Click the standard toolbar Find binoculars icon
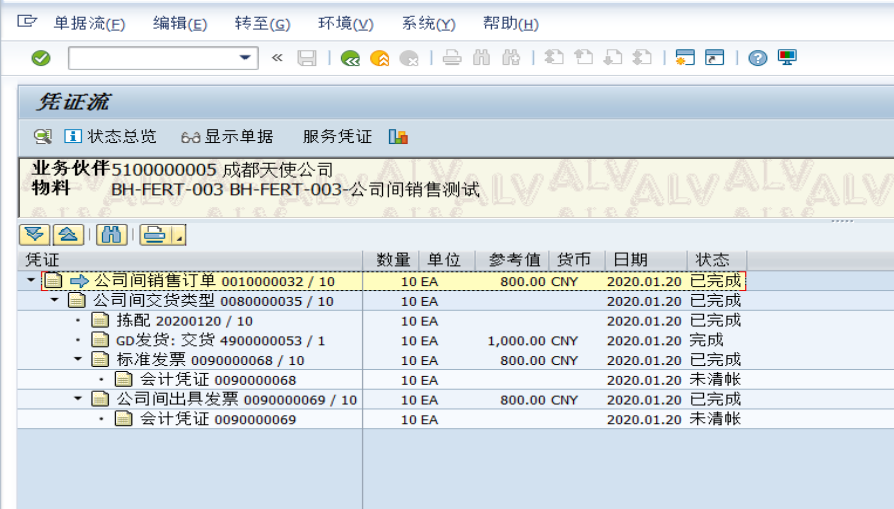The image size is (894, 509). coord(482,58)
